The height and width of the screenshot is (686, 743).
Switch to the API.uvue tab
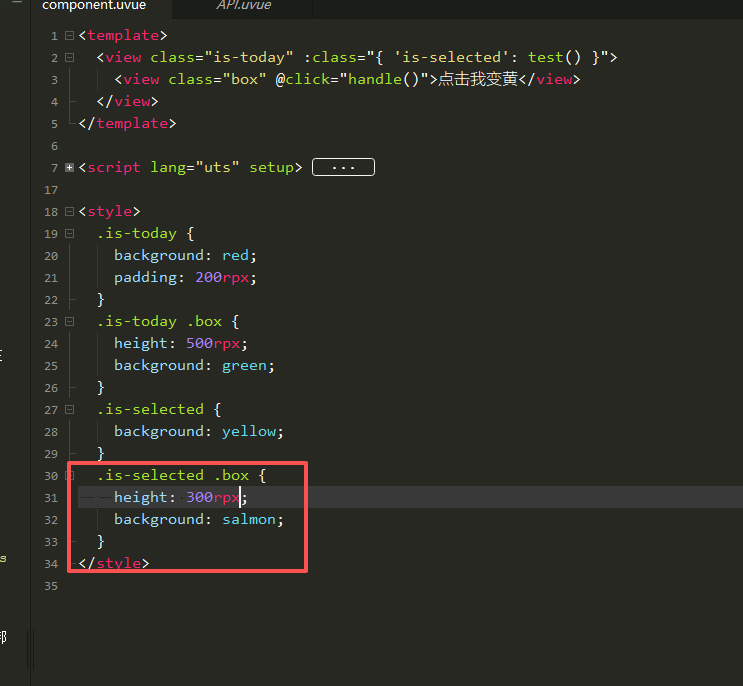click(x=243, y=6)
